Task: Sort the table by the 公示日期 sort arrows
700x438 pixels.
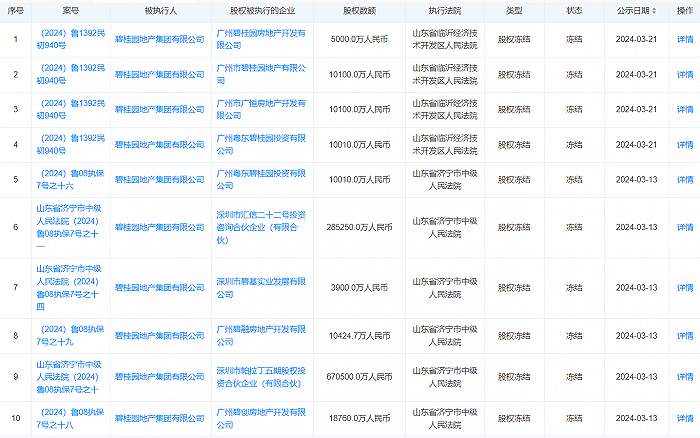Action: 654,11
